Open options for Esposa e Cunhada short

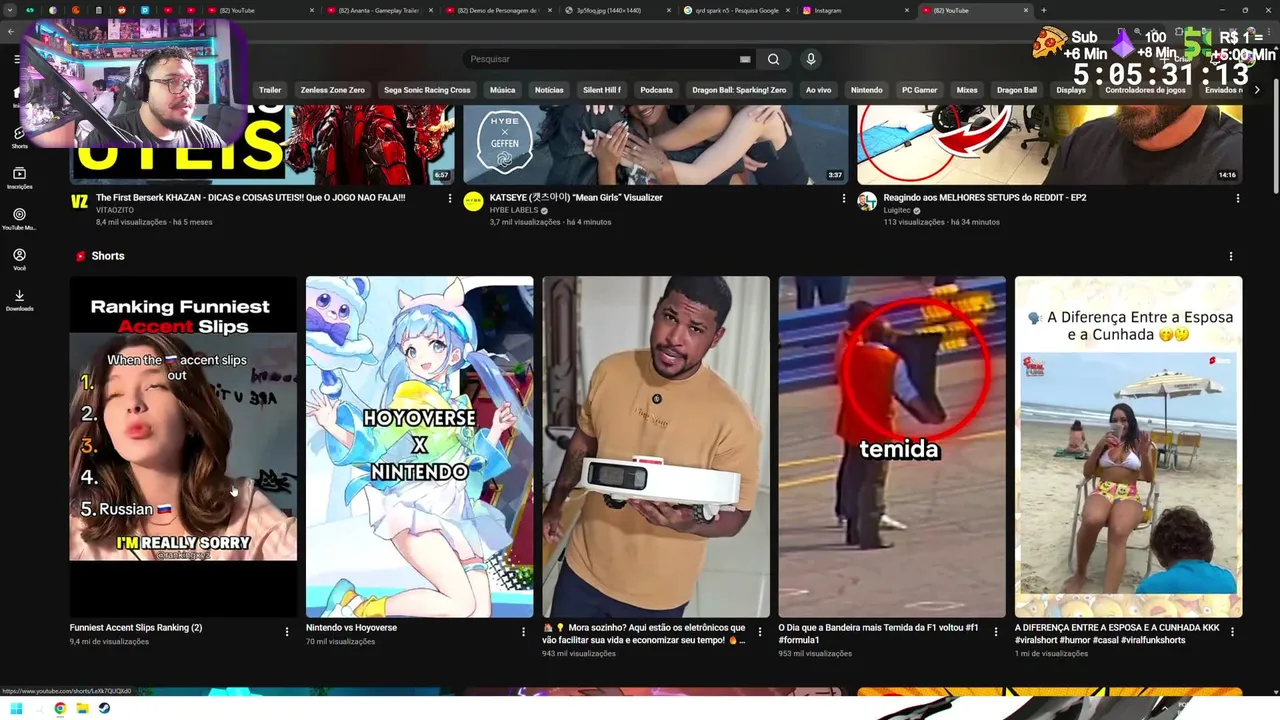click(1232, 632)
